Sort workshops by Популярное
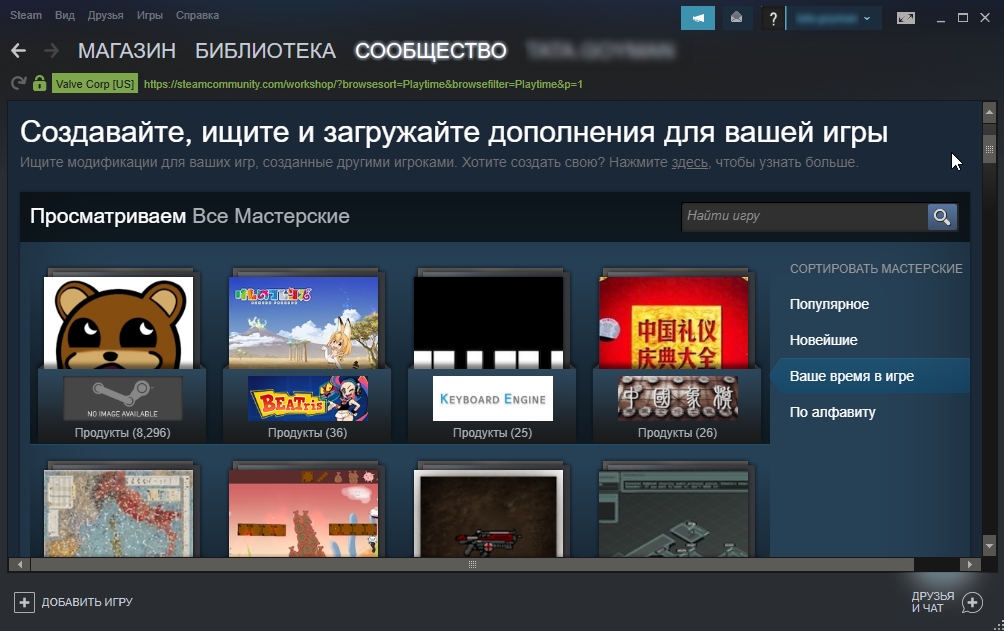This screenshot has width=1004, height=631. point(829,304)
